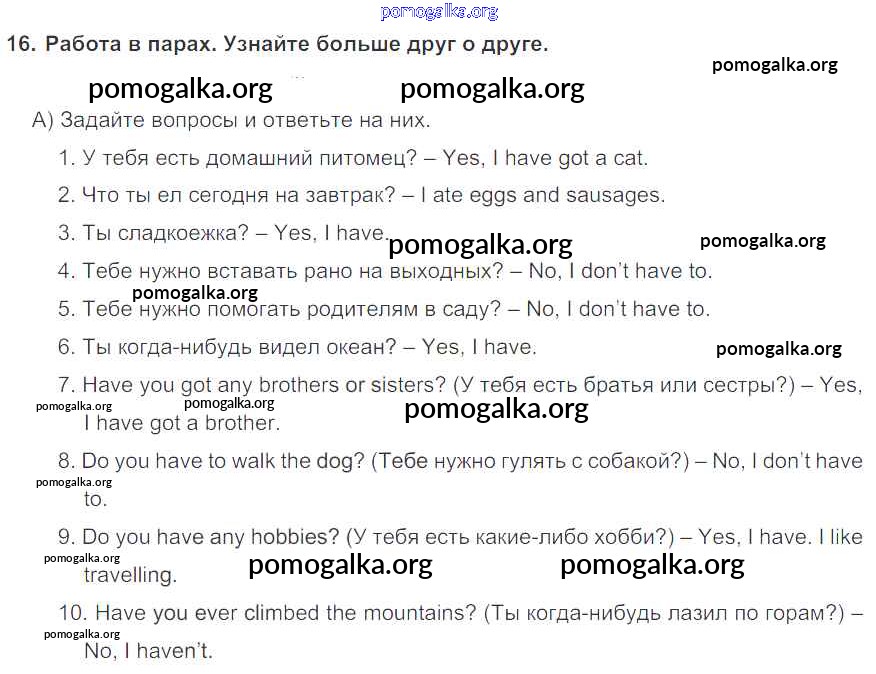This screenshot has height=674, width=876.
Task: Click the word "travelling."
Action: point(129,575)
